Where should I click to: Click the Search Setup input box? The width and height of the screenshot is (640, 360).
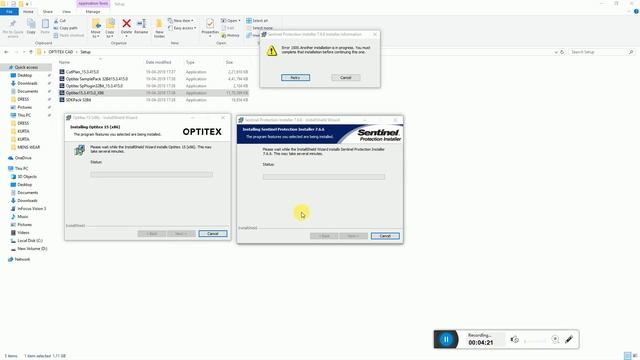coord(601,52)
